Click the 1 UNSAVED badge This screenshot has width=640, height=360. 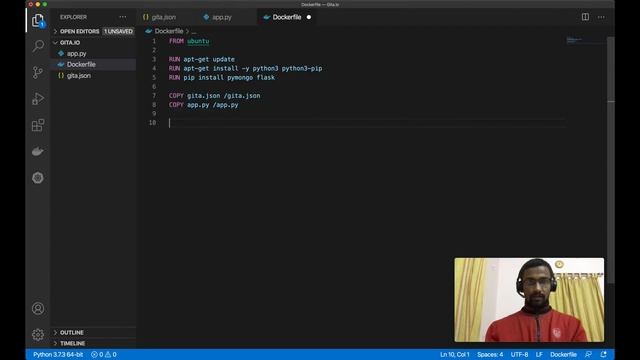[118, 31]
